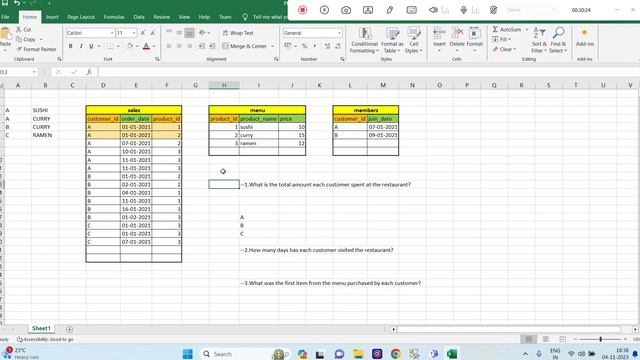Click the red record button in recorder bar
640x360 pixels.
302,10
